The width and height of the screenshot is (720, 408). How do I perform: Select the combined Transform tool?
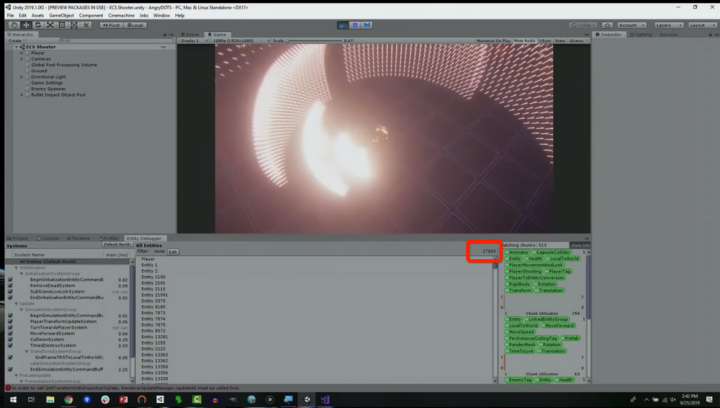coord(74,25)
